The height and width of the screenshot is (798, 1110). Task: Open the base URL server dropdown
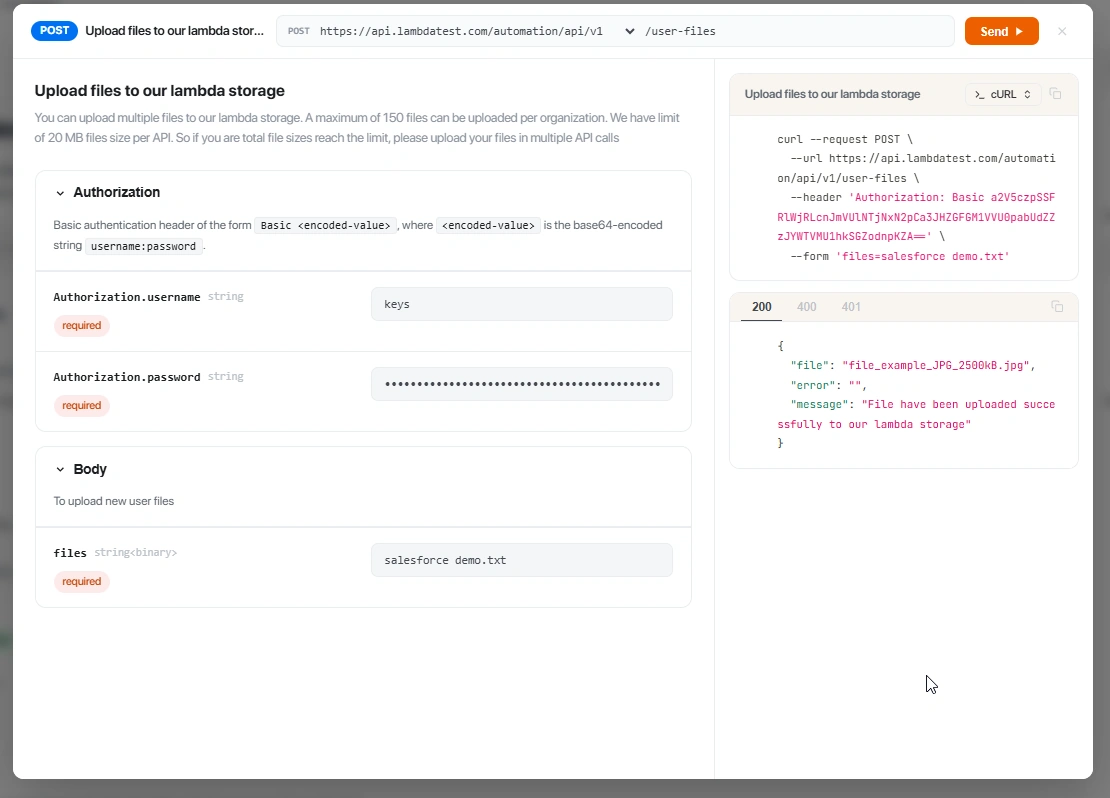(x=629, y=31)
